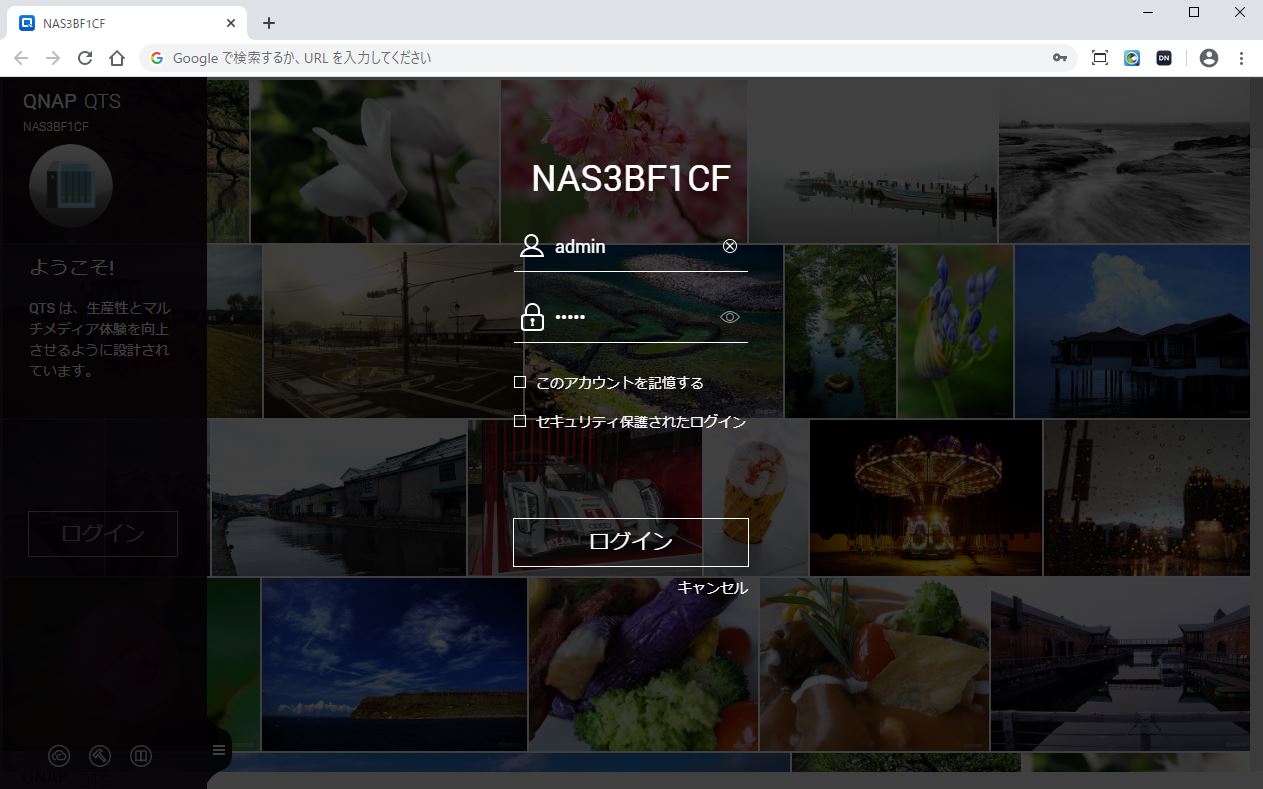Viewport: 1263px width, 789px height.
Task: Open the myQNAPcloud cloud icon in sidebar
Action: click(59, 756)
